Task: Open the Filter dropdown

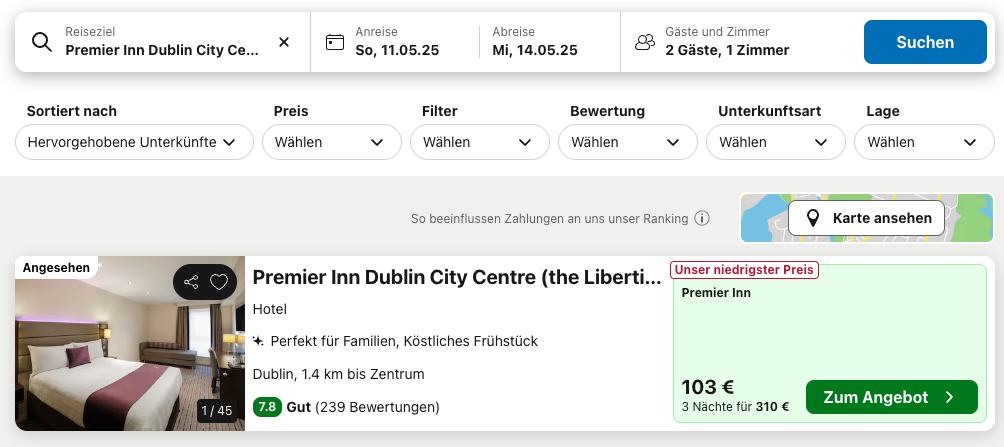Action: click(x=478, y=142)
